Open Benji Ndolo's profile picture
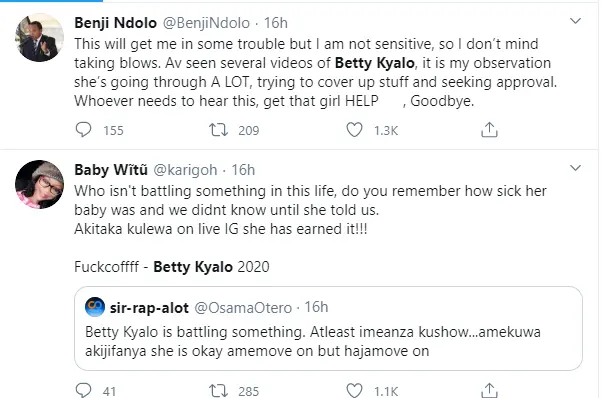Viewport: 603px width, 398px height. pos(39,37)
